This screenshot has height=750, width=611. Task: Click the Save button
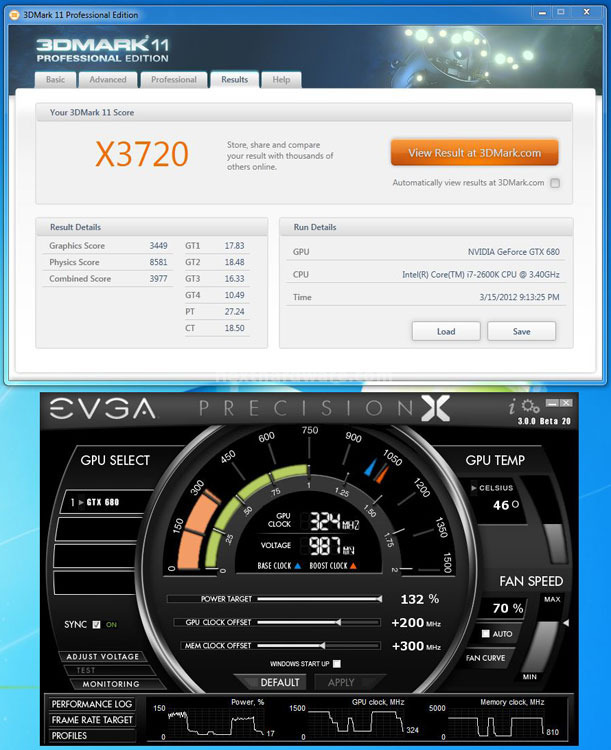[522, 331]
